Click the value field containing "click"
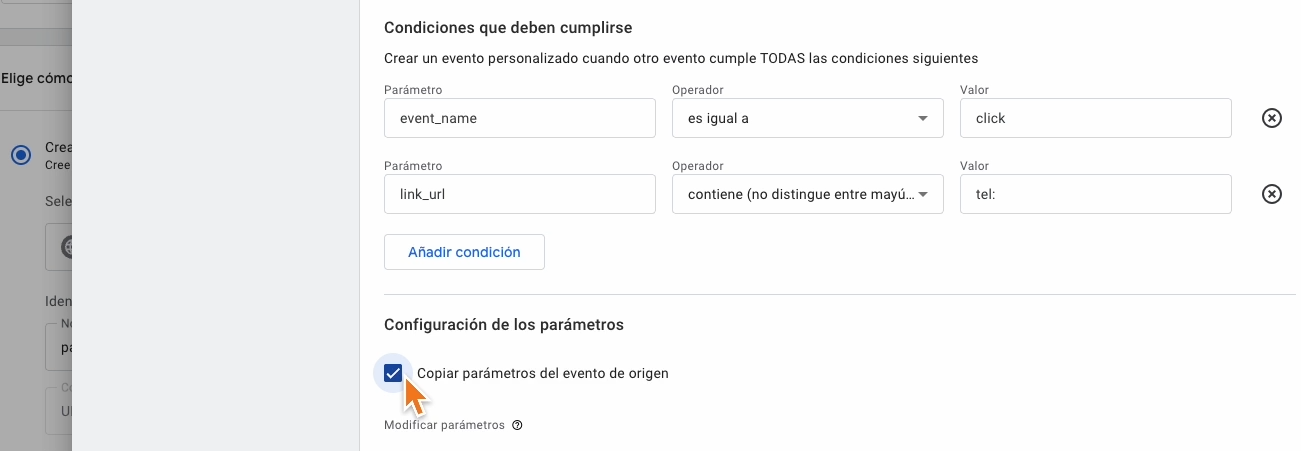The image size is (1301, 451). 1095,118
